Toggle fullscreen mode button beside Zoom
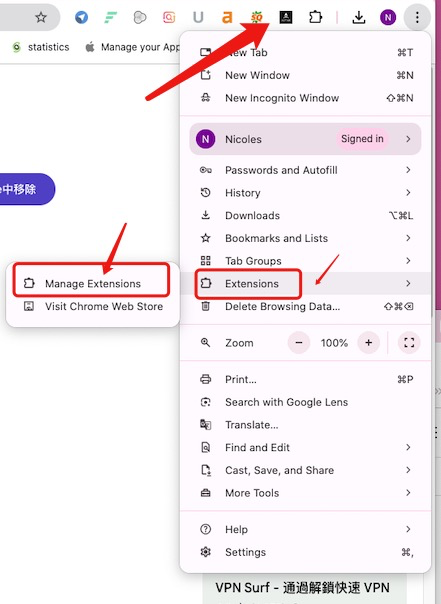441x604 pixels. (409, 342)
